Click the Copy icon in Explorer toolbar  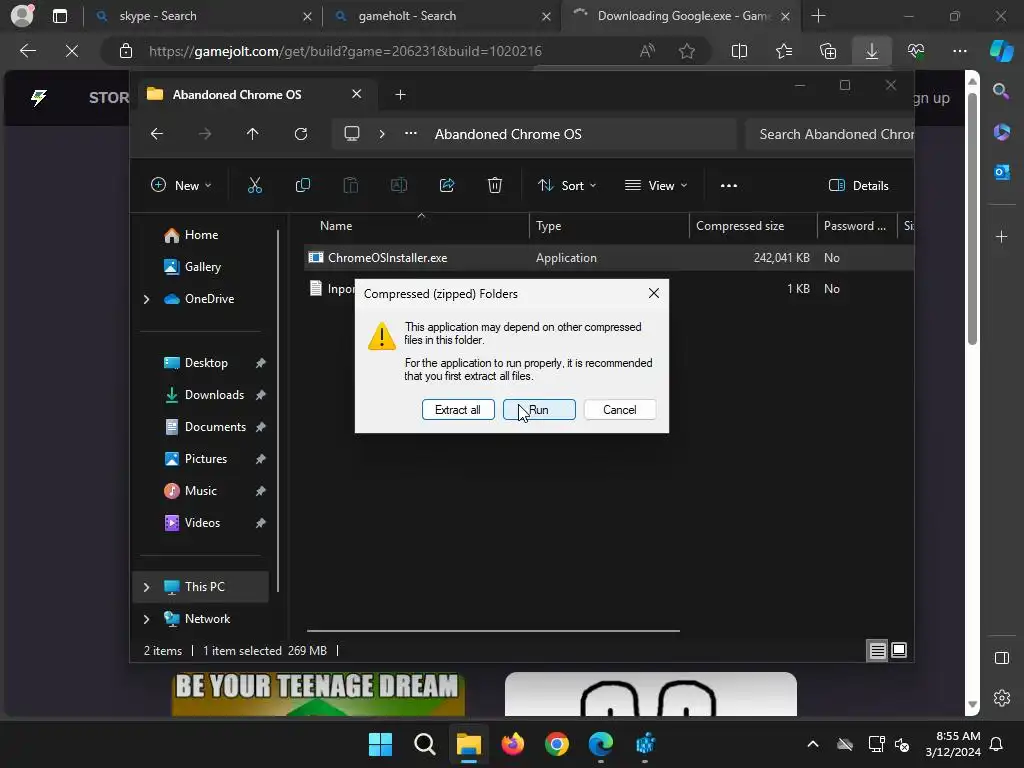pyautogui.click(x=302, y=185)
